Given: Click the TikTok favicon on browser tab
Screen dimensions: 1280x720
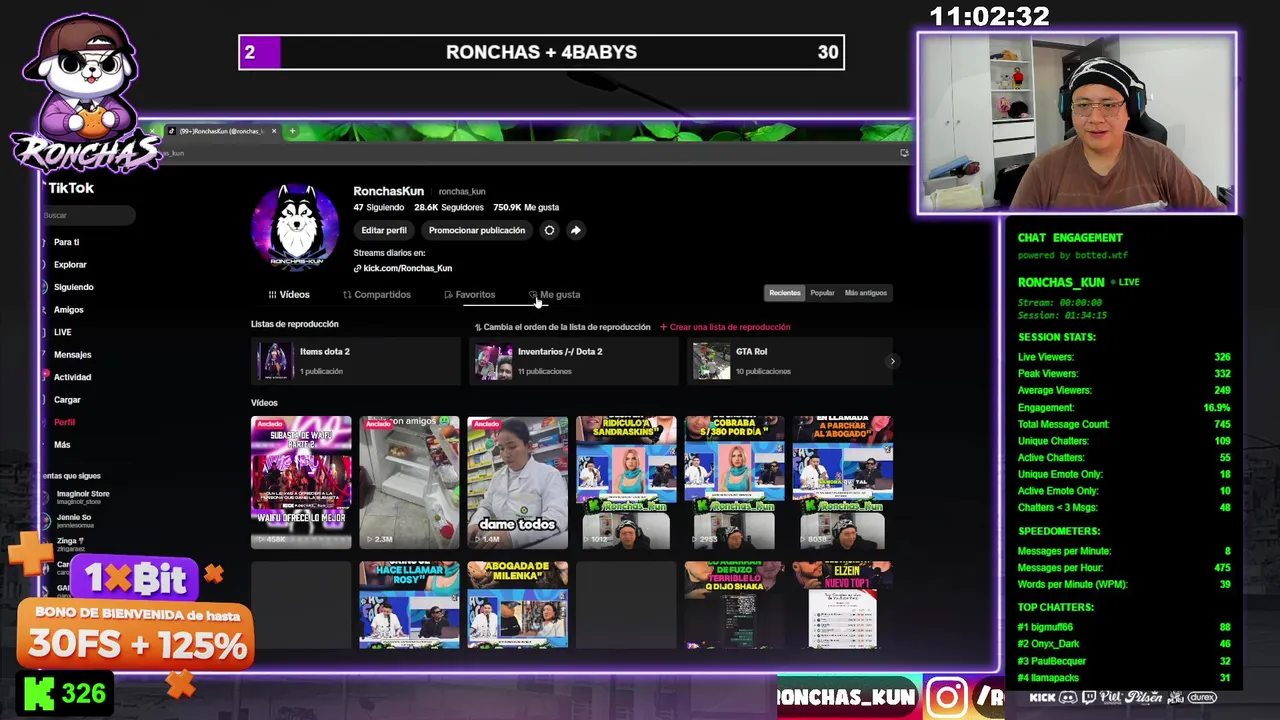Looking at the screenshot, I should coord(172,131).
